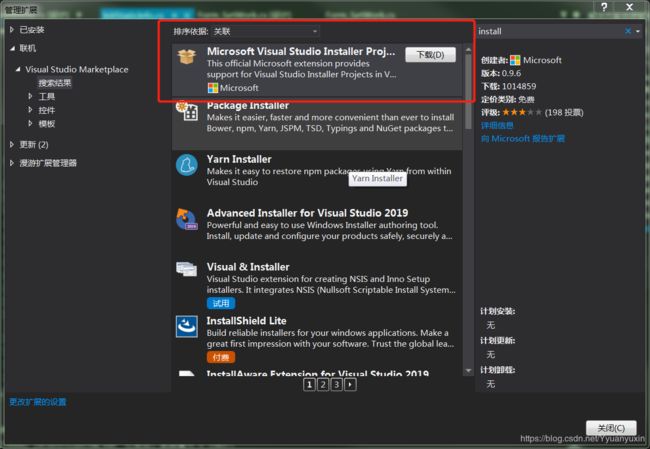Click the 下载(D) download button
The image size is (650, 449).
click(x=430, y=55)
